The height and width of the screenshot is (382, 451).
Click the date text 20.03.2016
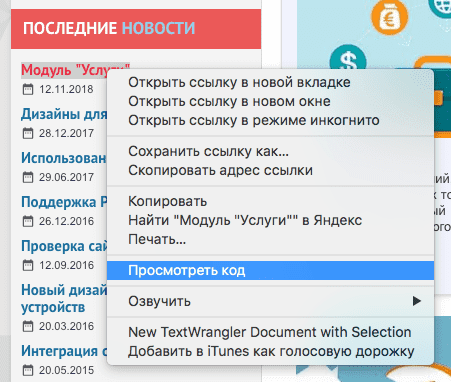click(66, 326)
